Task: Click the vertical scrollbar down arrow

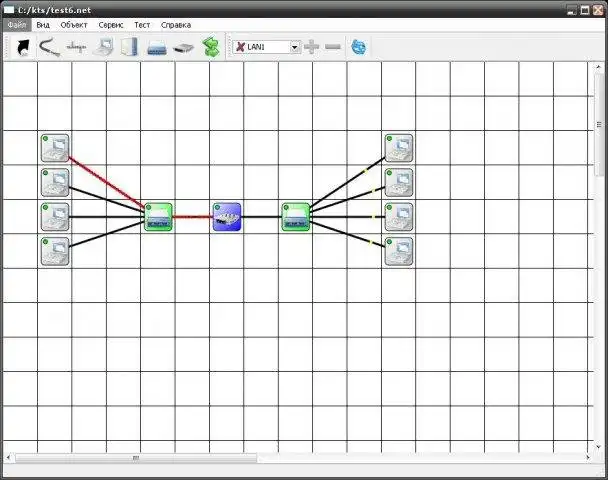Action: pos(598,447)
